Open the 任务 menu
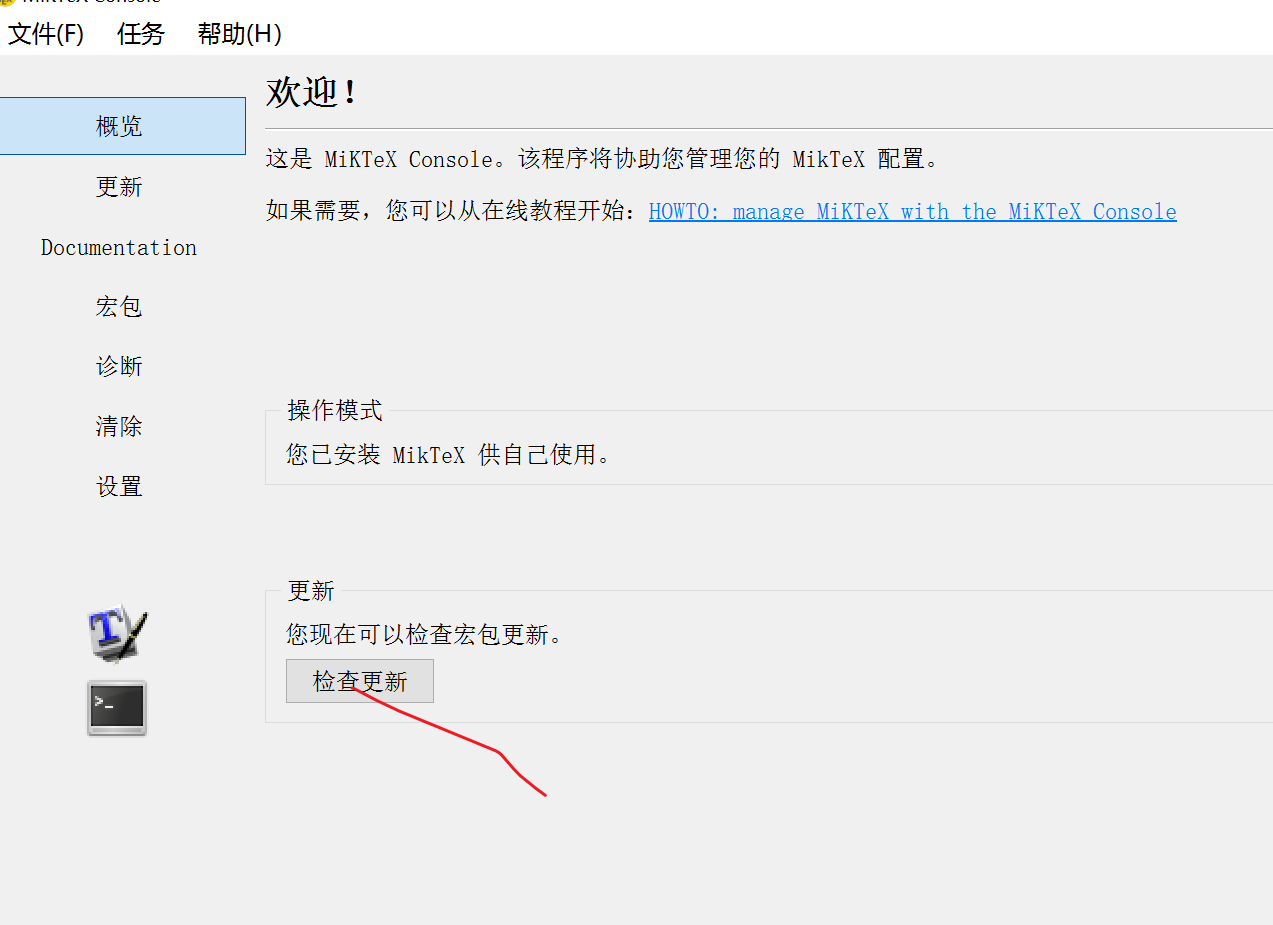 tap(140, 34)
